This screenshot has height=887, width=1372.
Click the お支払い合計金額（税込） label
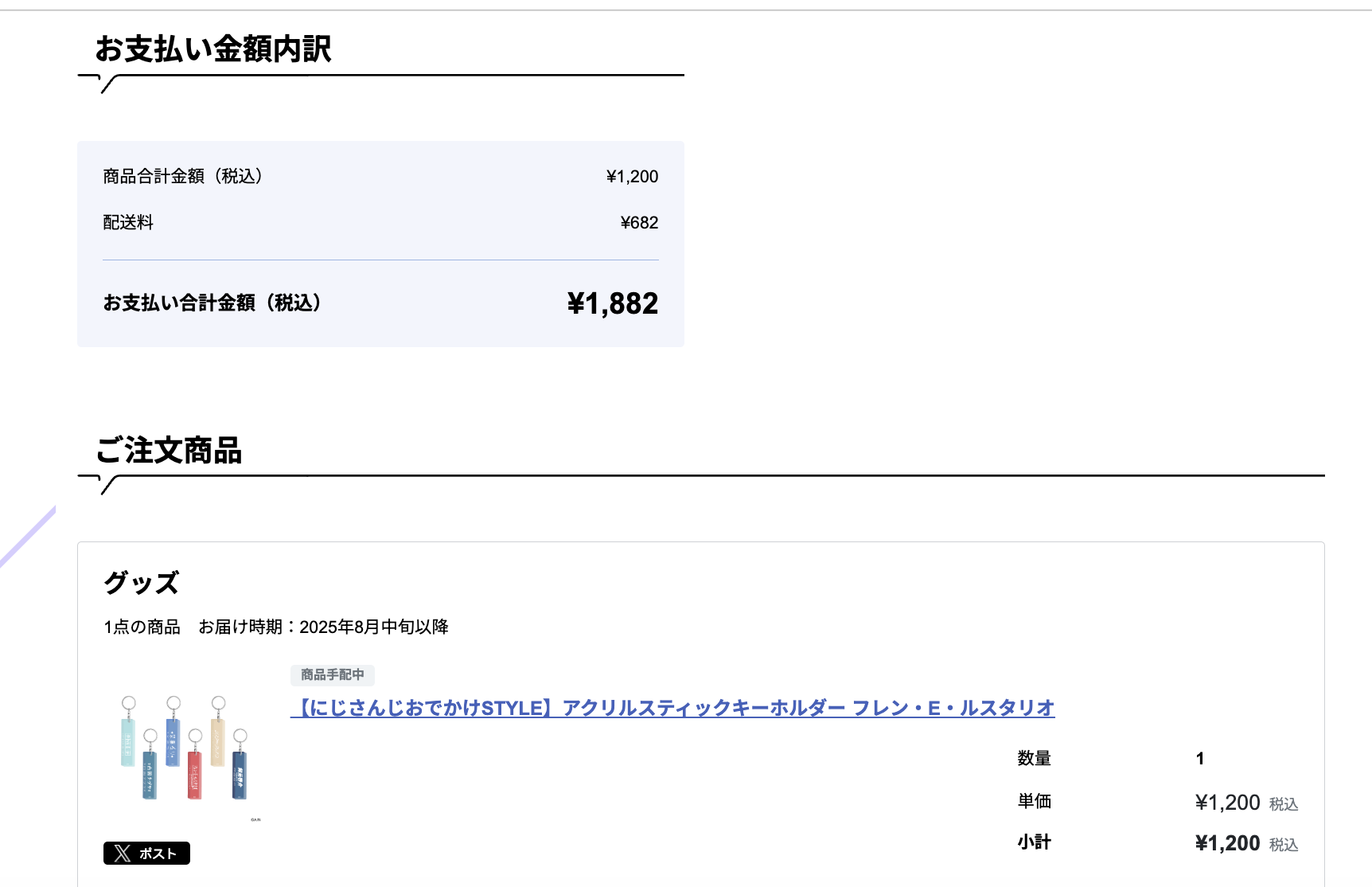click(212, 303)
